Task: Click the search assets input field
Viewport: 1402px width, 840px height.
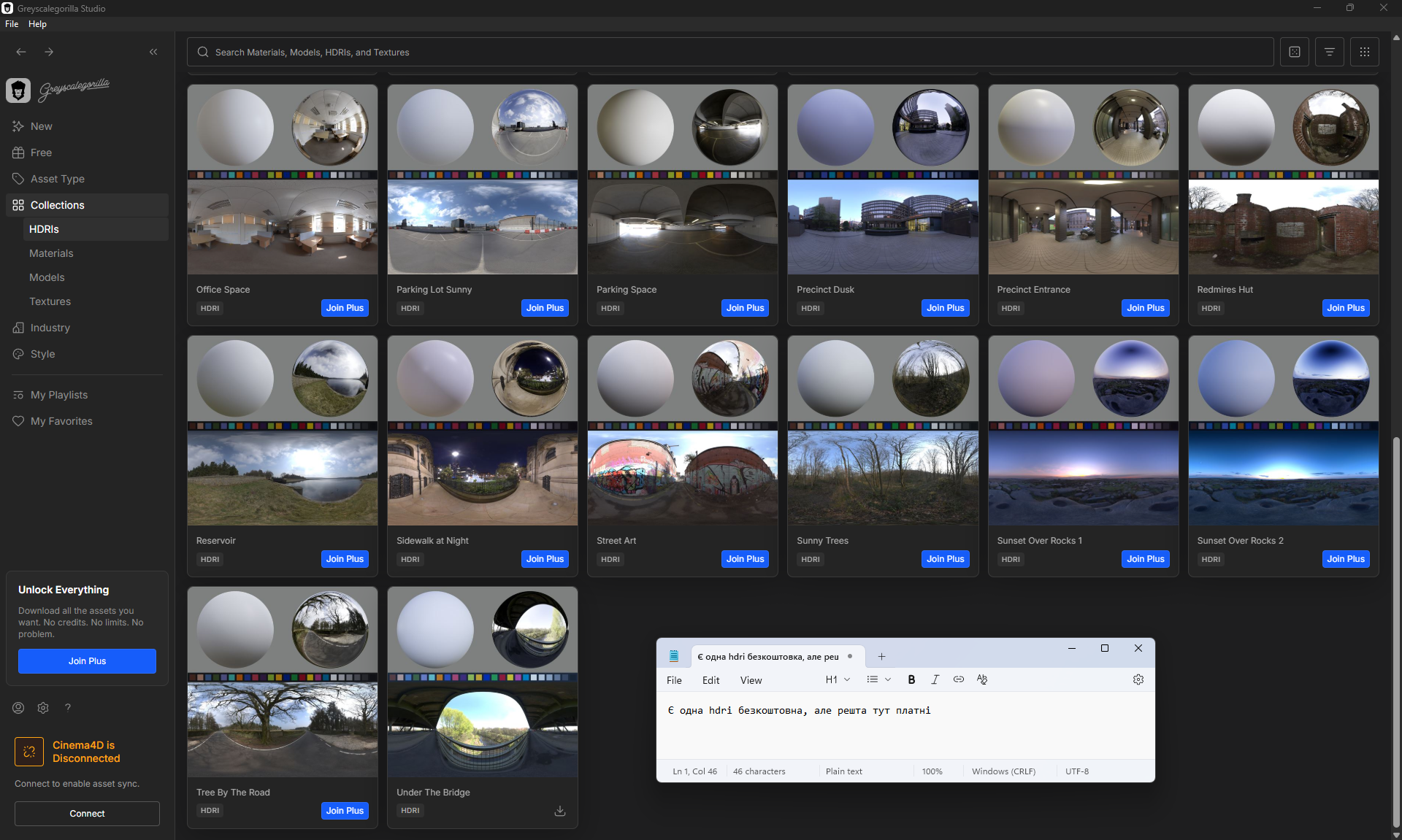Action: coord(730,53)
